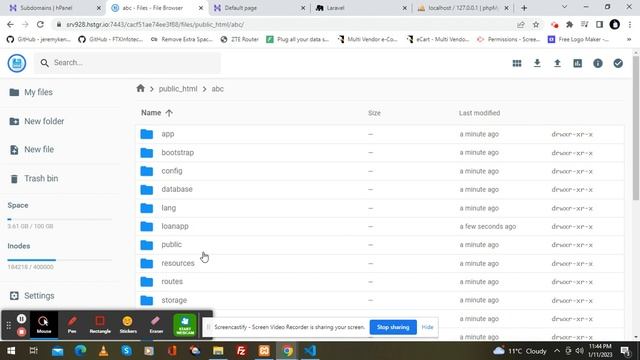The width and height of the screenshot is (640, 360).
Task: Select the Rectangle tool in Screencastify toolbar
Action: (100, 324)
